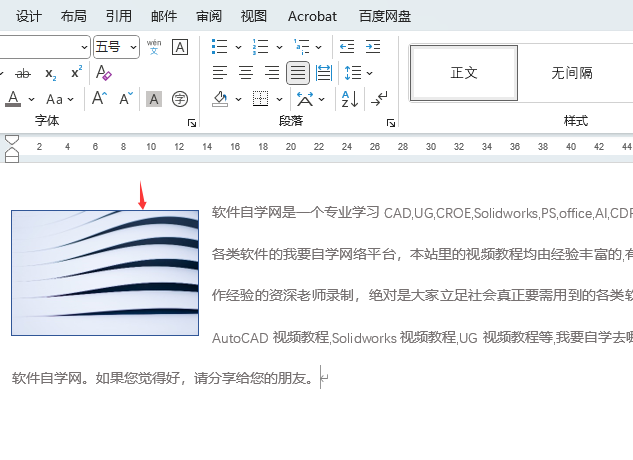Click the first line indent ruler marker
This screenshot has height=460, width=633.
point(12,140)
